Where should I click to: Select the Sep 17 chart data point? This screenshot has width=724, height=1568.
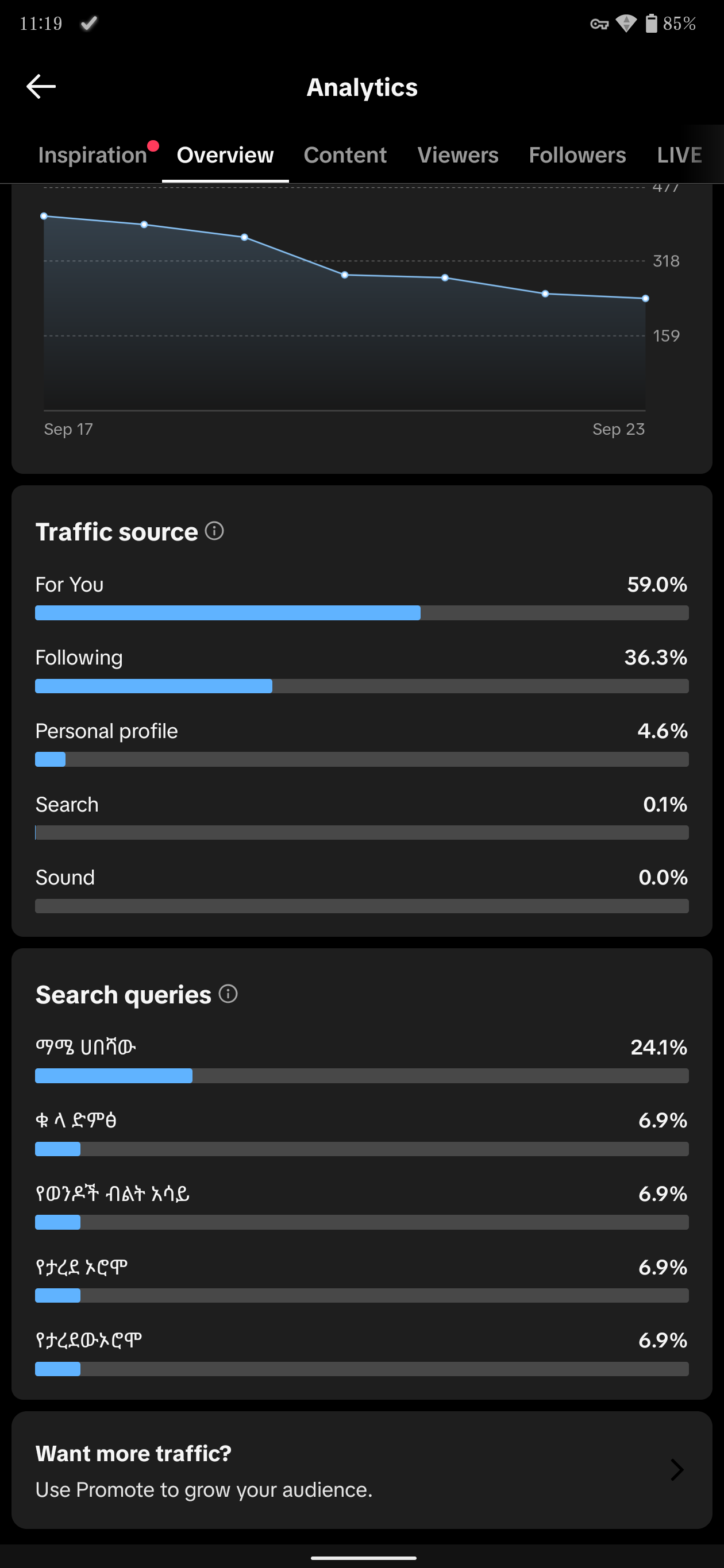point(44,216)
